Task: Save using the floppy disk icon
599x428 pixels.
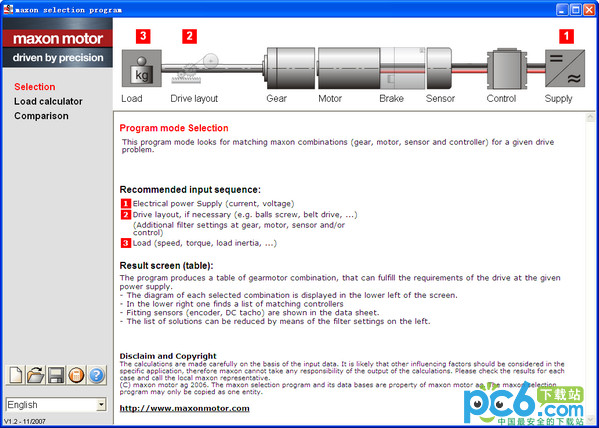Action: click(56, 375)
